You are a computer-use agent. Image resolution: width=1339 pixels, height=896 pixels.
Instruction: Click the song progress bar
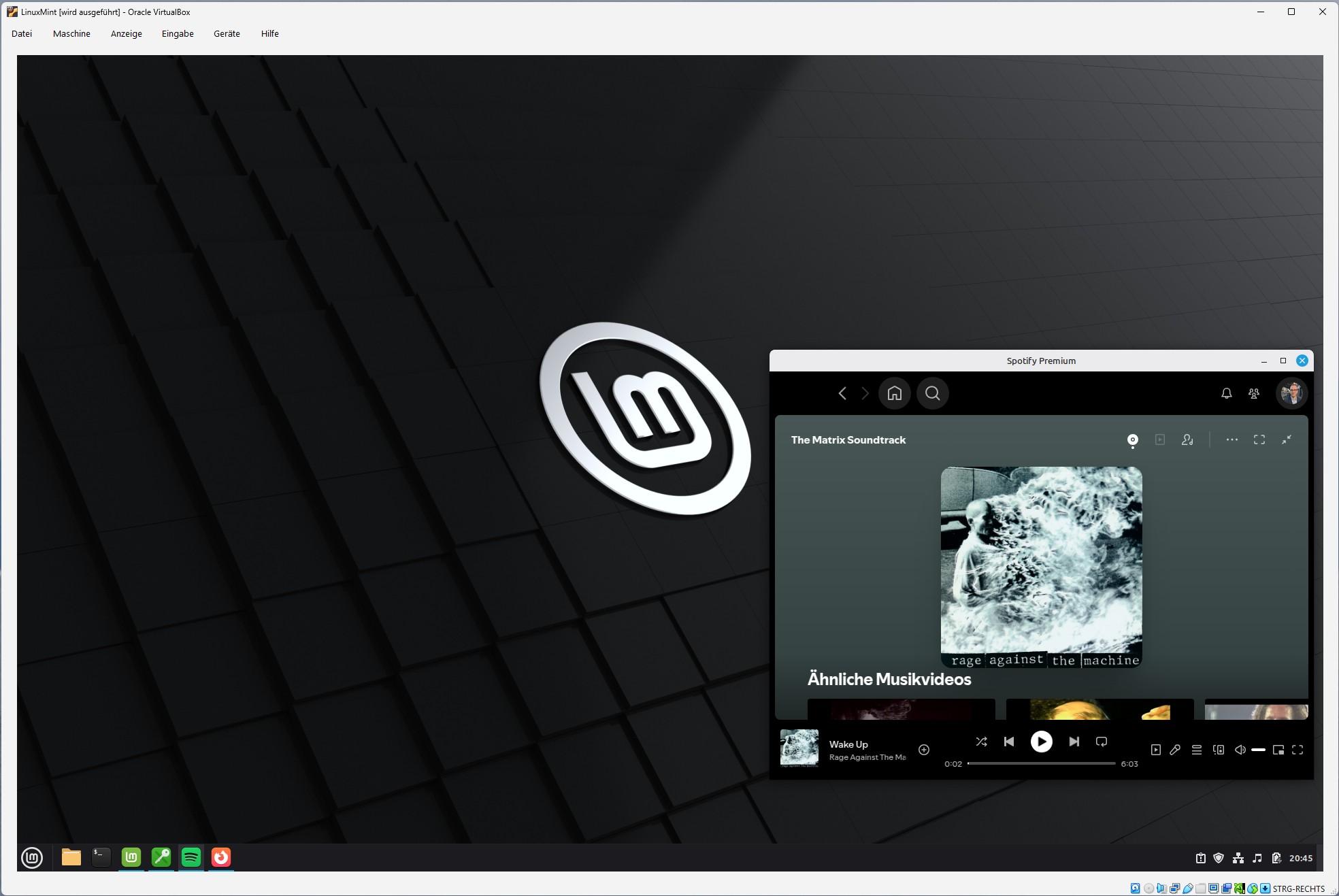(x=1041, y=763)
